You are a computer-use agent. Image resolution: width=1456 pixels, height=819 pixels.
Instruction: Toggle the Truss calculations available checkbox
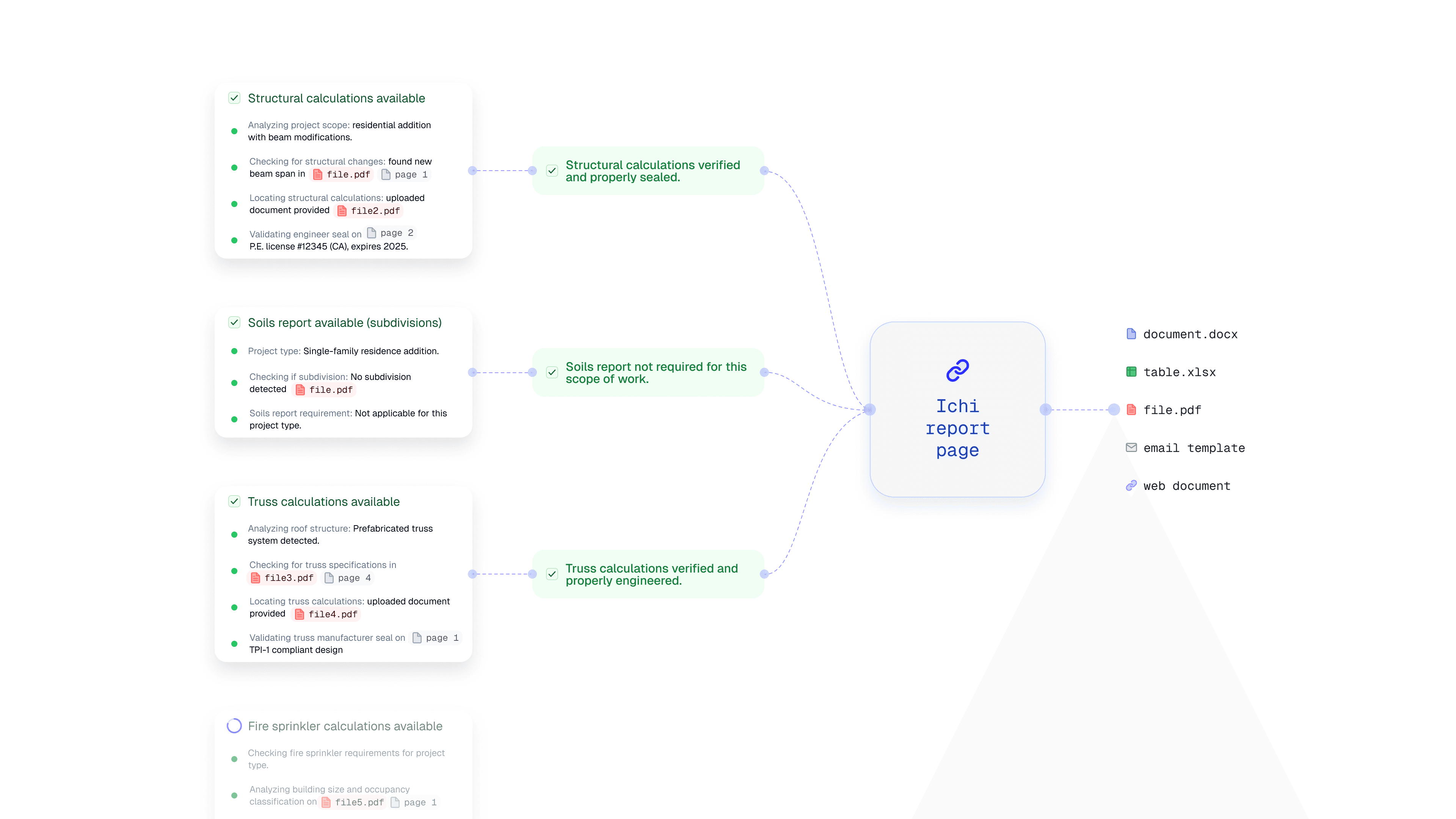234,501
